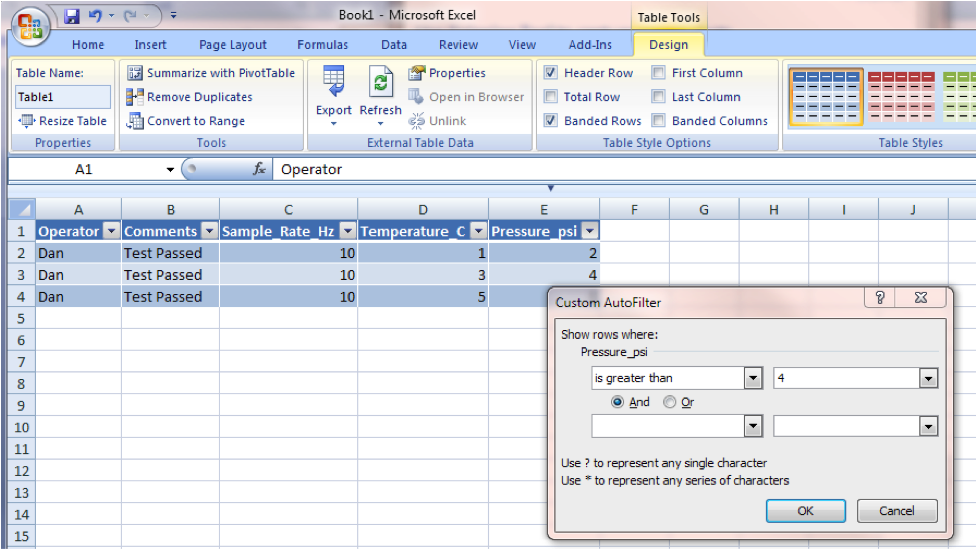
Task: Click the Save icon in Quick Access Toolbar
Action: tap(72, 16)
